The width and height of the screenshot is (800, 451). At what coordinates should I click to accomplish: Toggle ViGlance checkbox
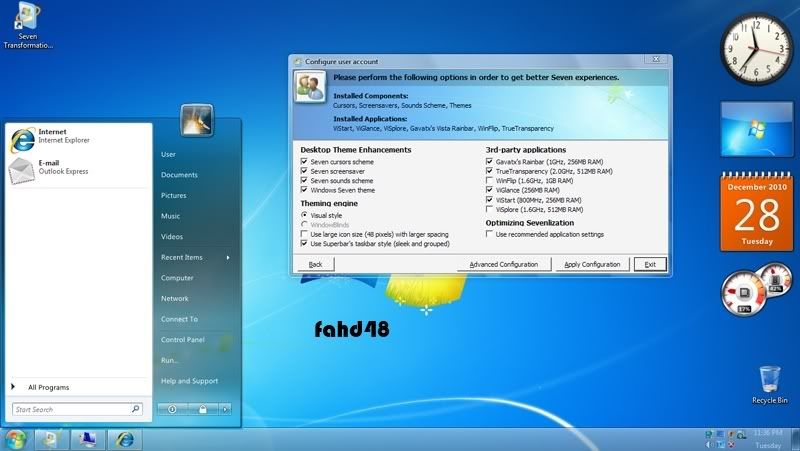(489, 190)
